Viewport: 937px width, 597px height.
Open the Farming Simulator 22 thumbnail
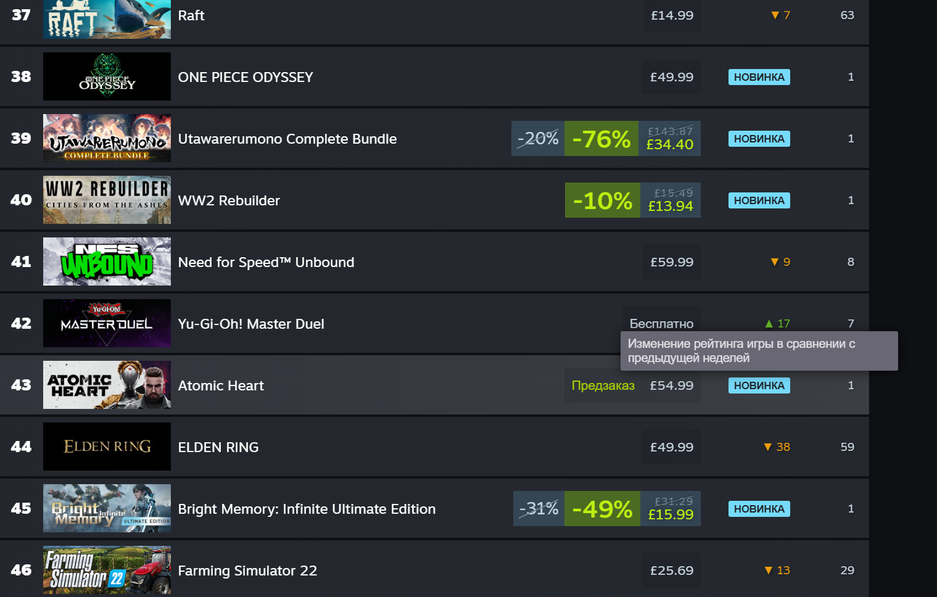coord(107,569)
